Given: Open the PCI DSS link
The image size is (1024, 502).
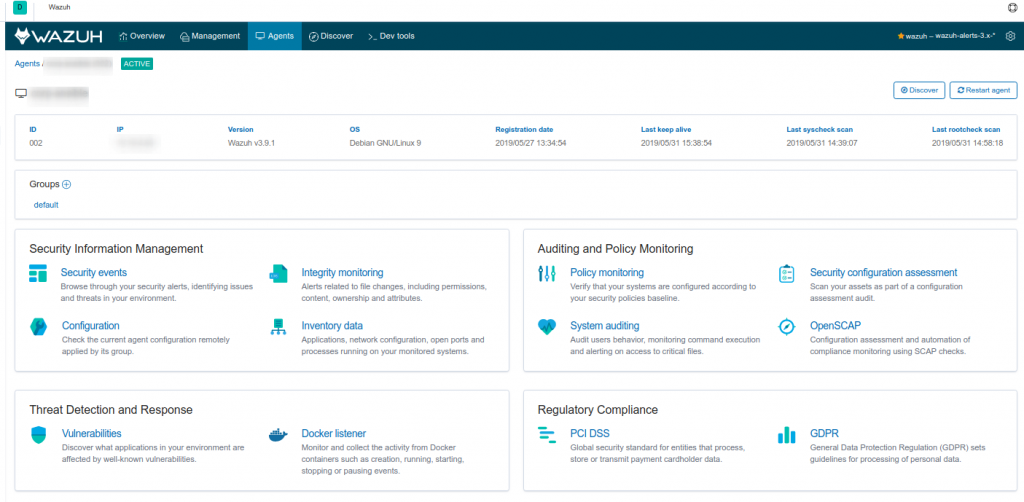Looking at the screenshot, I should click(x=590, y=433).
